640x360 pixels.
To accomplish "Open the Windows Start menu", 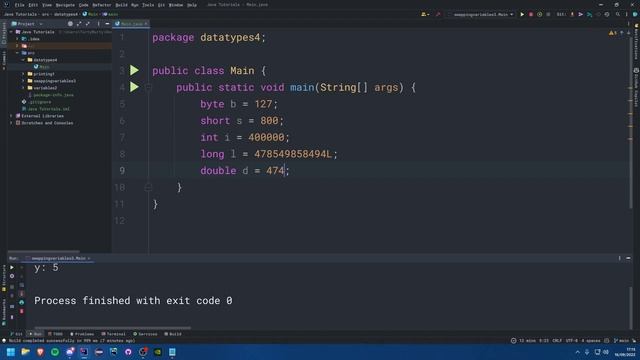I will tap(11, 352).
